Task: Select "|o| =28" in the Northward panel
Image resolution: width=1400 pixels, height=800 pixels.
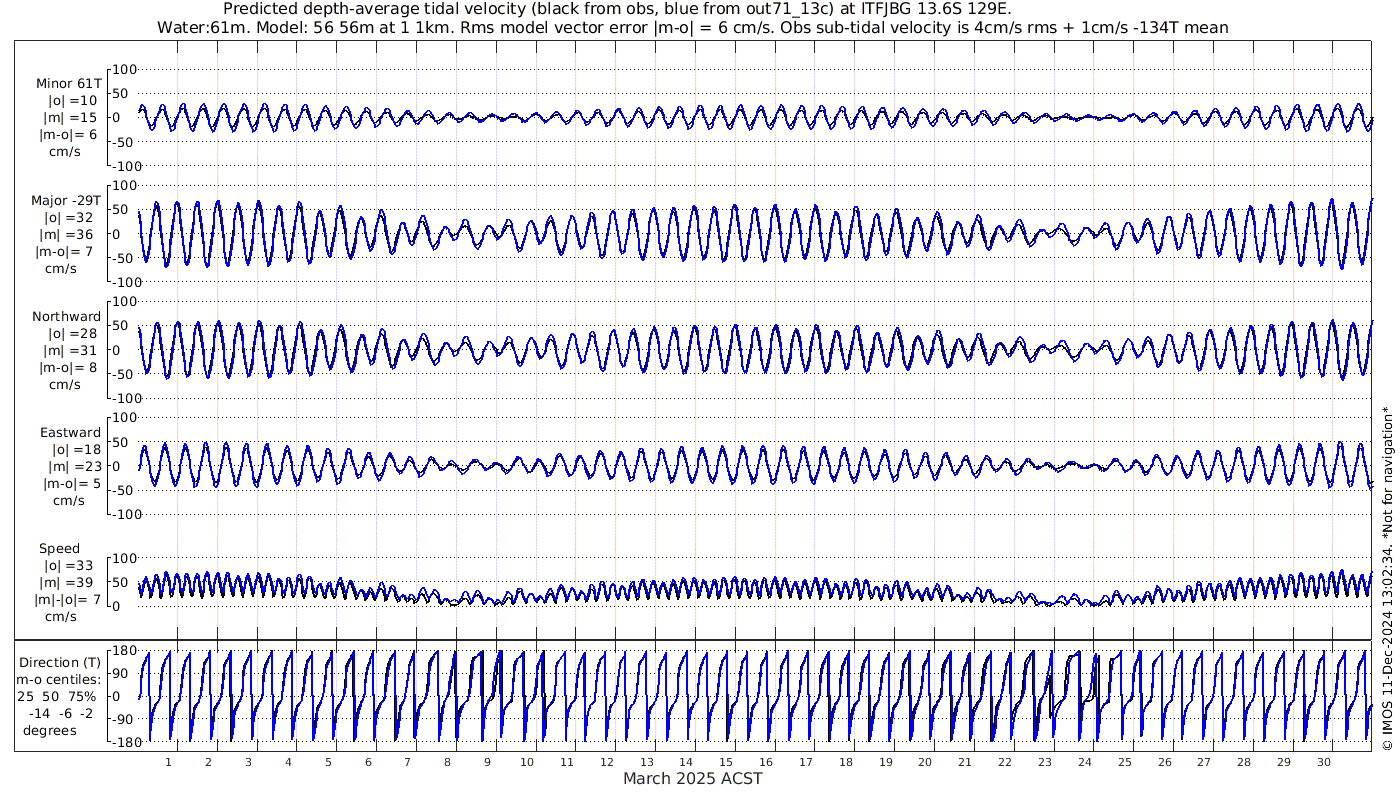Action: click(x=71, y=334)
